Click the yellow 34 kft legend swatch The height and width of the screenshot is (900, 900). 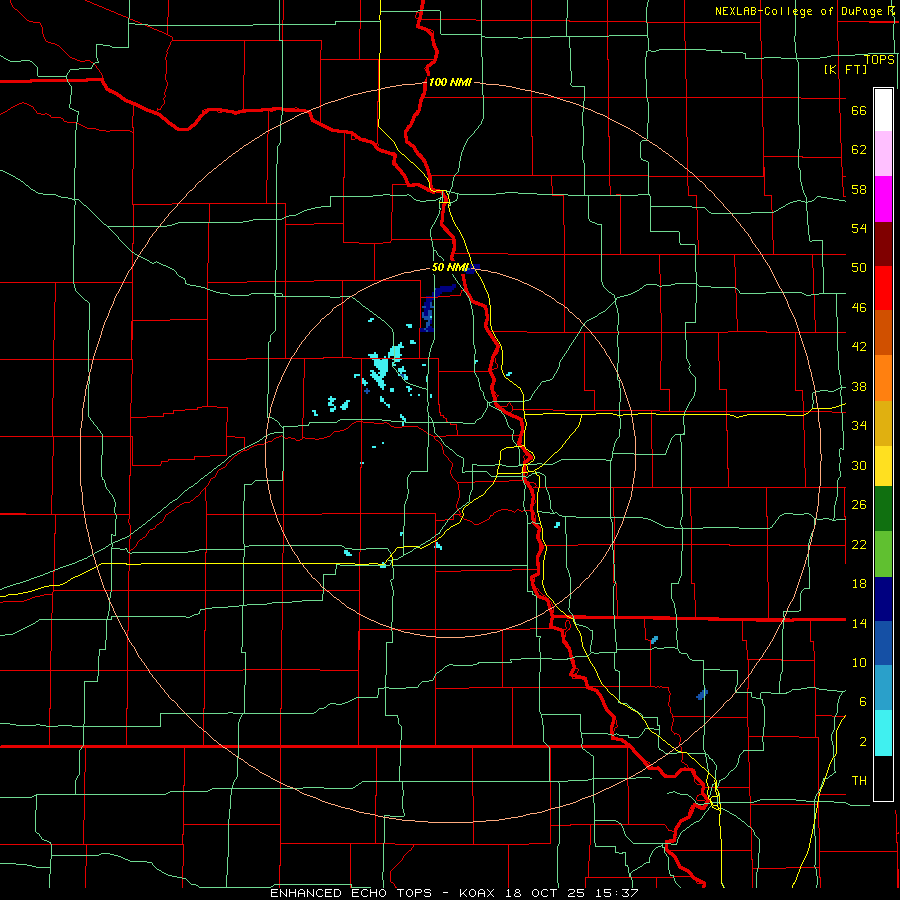(883, 423)
